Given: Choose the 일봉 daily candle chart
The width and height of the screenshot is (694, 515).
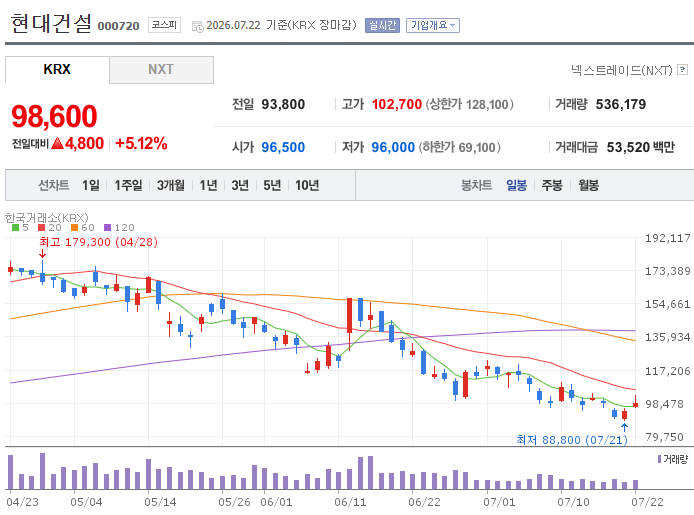Looking at the screenshot, I should point(517,185).
